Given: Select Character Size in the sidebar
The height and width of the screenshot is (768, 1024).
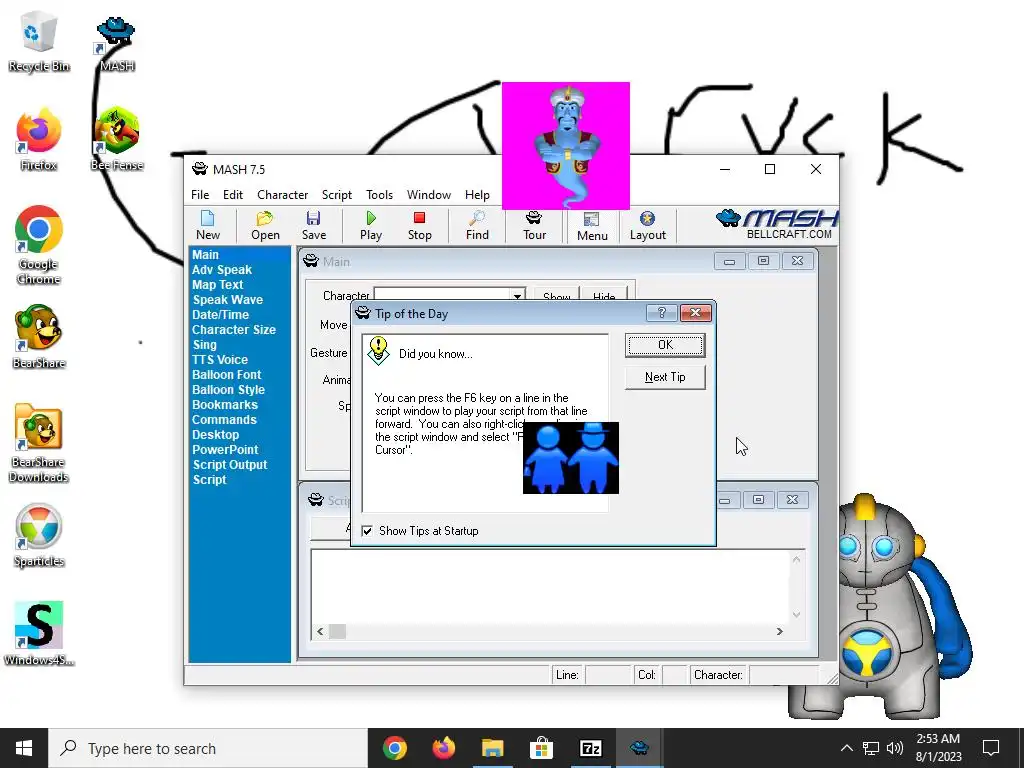Looking at the screenshot, I should coord(234,330).
